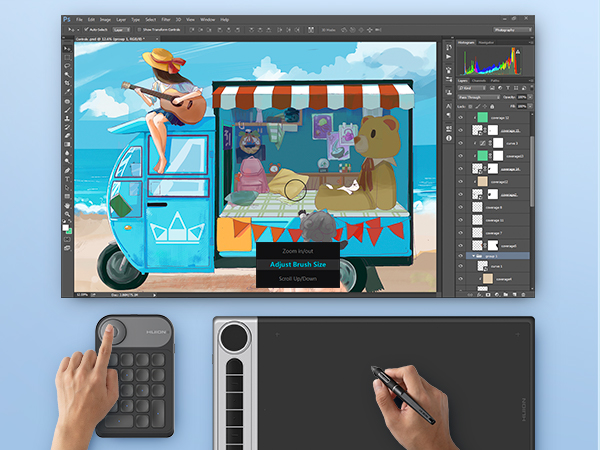This screenshot has height=450, width=600.
Task: Open the Window menu
Action: point(207,20)
